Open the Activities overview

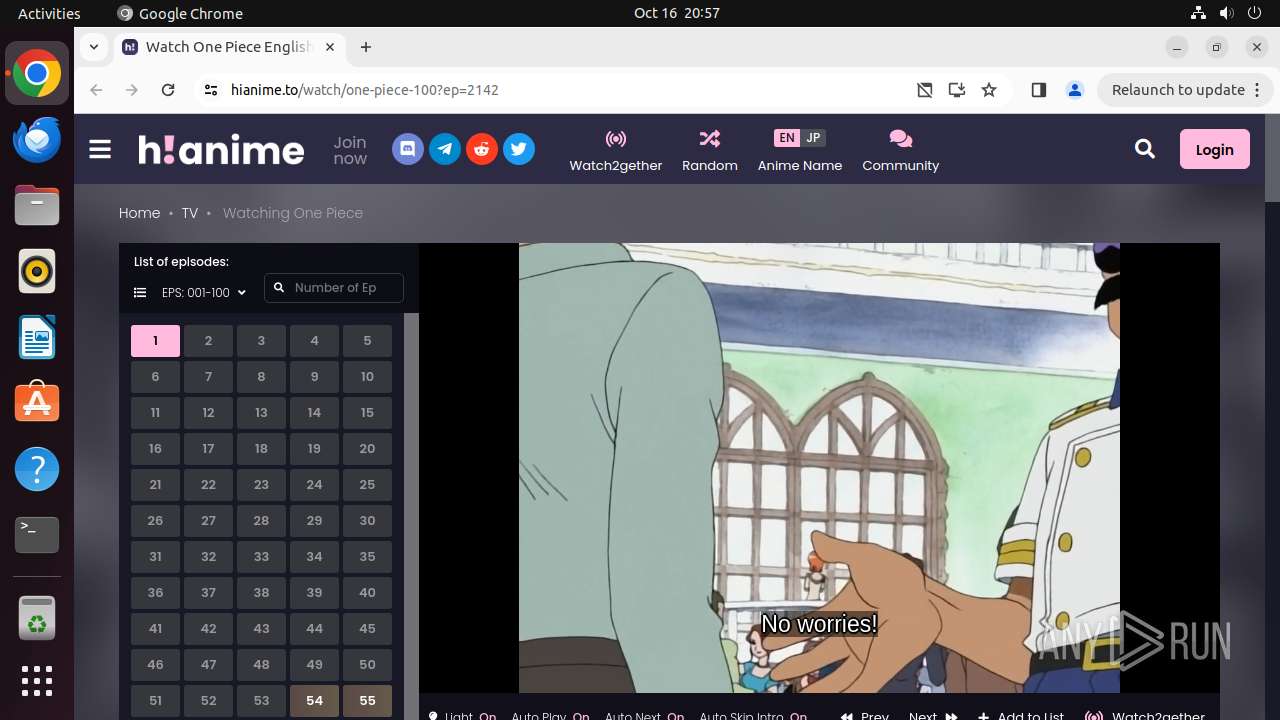click(x=49, y=13)
